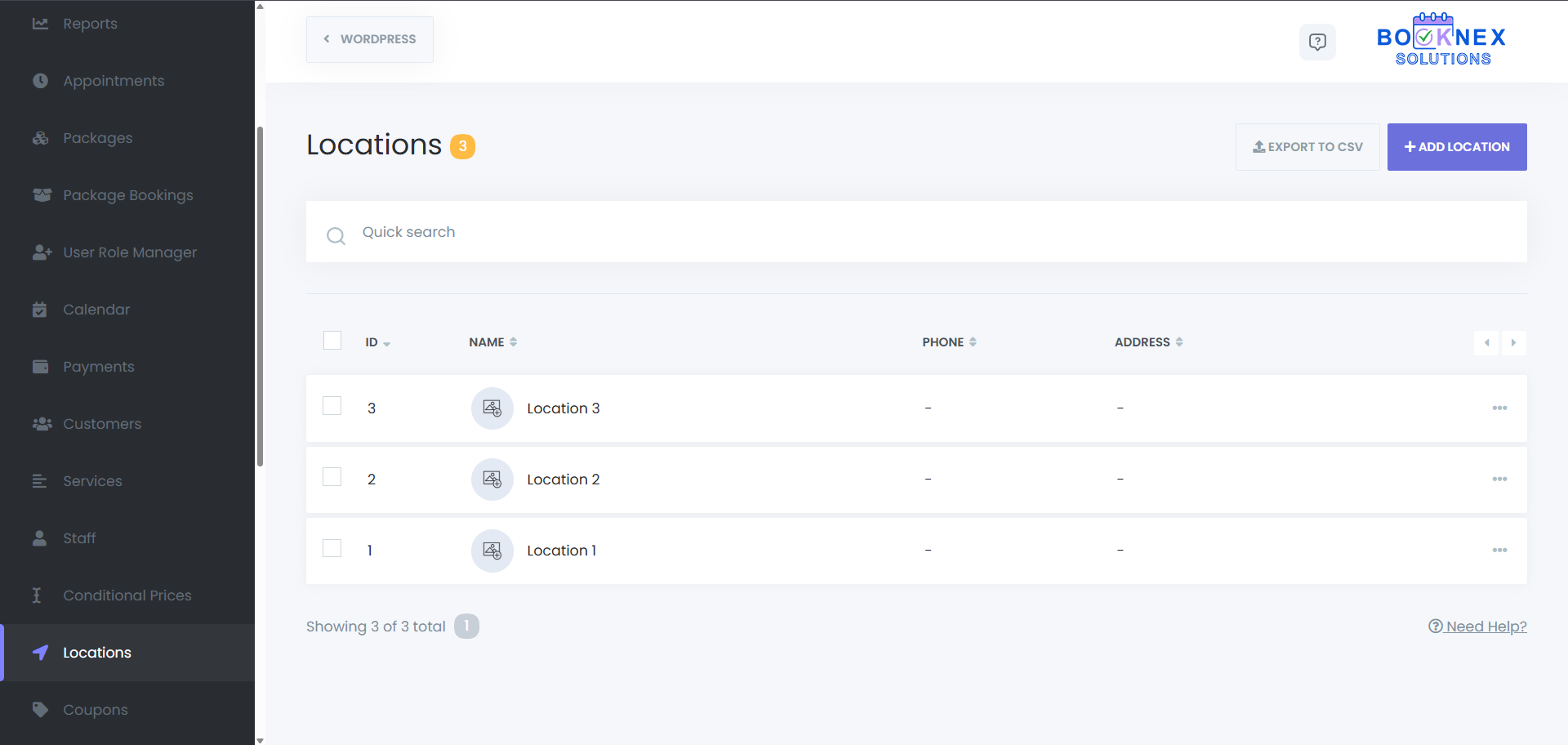1568x745 pixels.
Task: Open the three-dot menu for Location 1
Action: pyautogui.click(x=1499, y=551)
